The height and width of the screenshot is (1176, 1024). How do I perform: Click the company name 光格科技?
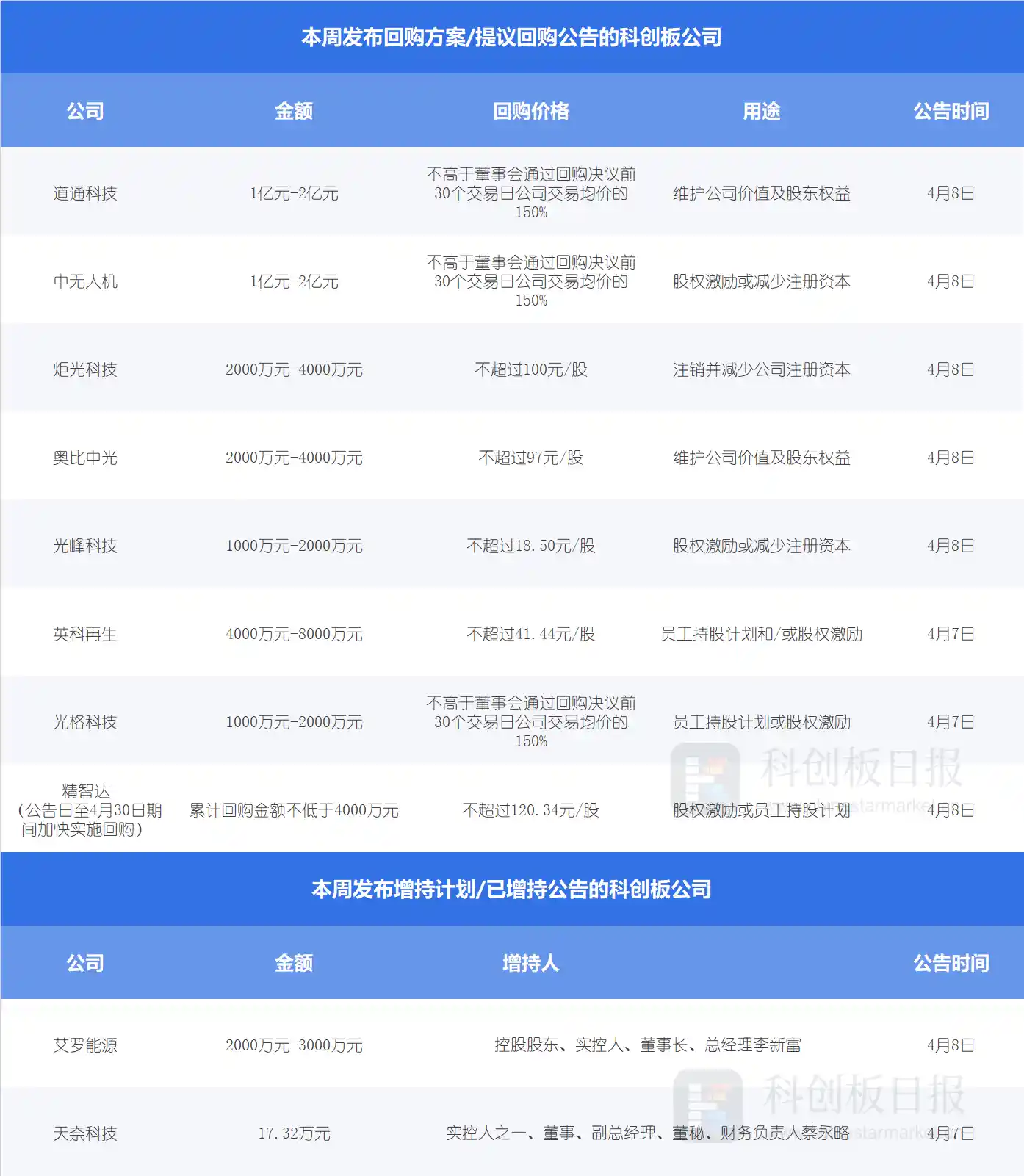tap(85, 722)
